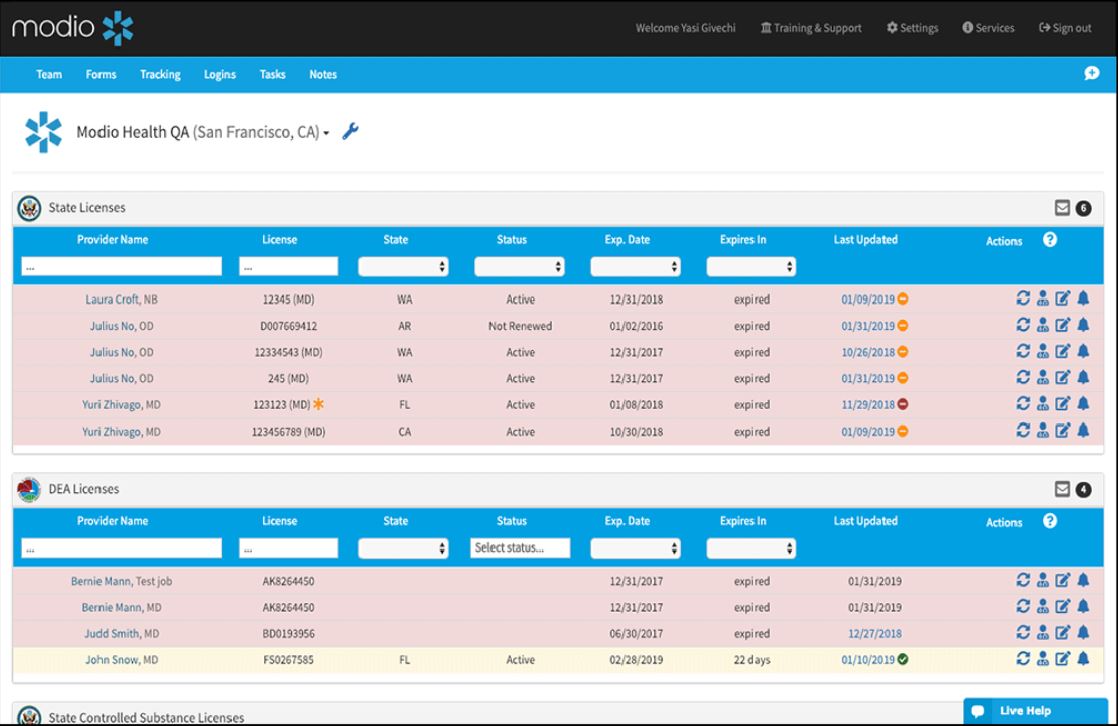This screenshot has width=1118, height=726.
Task: Open the State filter dropdown in DEA Licenses
Action: coord(403,548)
